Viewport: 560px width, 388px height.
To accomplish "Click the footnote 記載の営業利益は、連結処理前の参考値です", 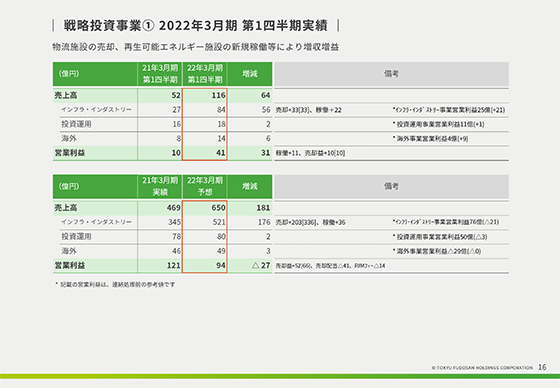I will [115, 285].
